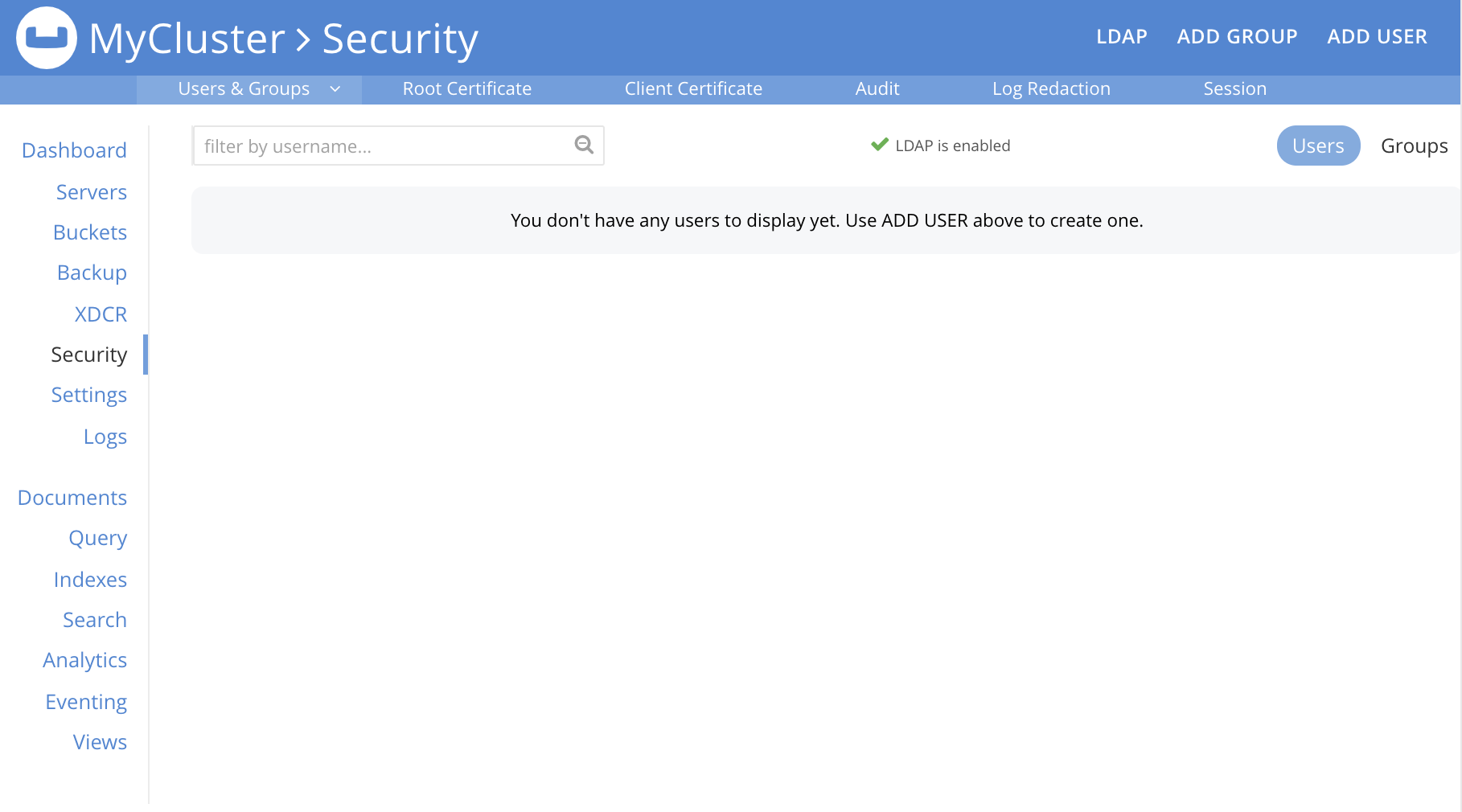Open the Servers page
This screenshot has width=1462, height=812.
tap(92, 192)
